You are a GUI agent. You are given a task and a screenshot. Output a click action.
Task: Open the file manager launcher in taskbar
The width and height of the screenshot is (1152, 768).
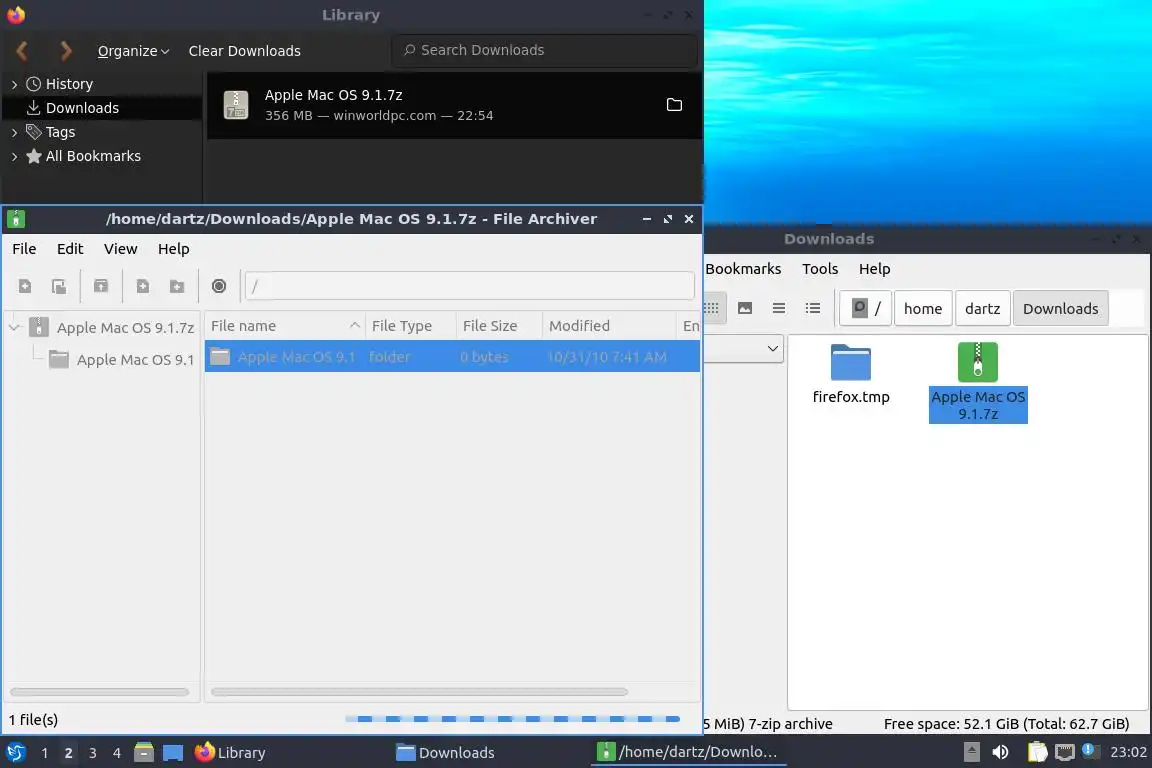pos(144,753)
